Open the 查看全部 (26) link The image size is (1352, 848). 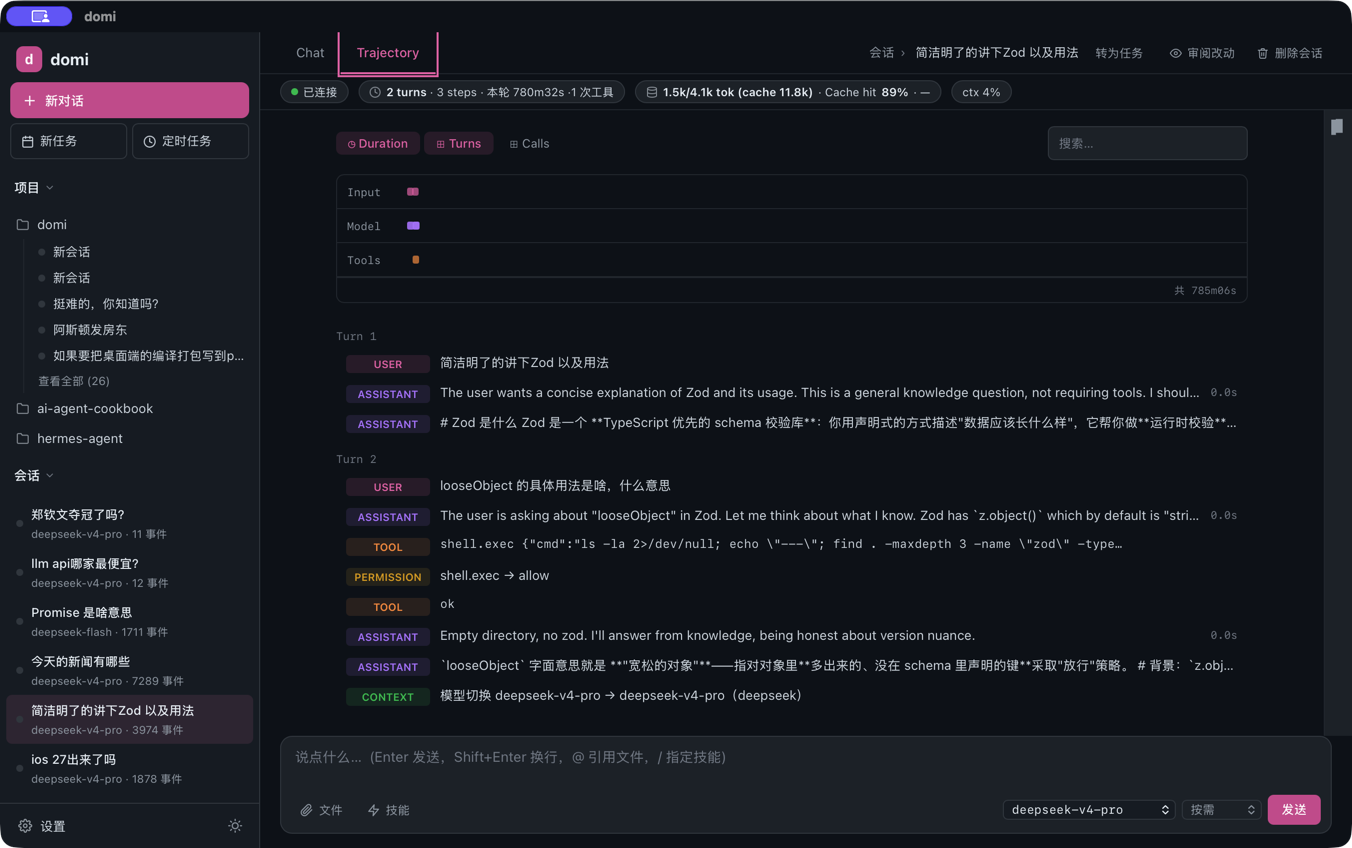click(x=74, y=381)
